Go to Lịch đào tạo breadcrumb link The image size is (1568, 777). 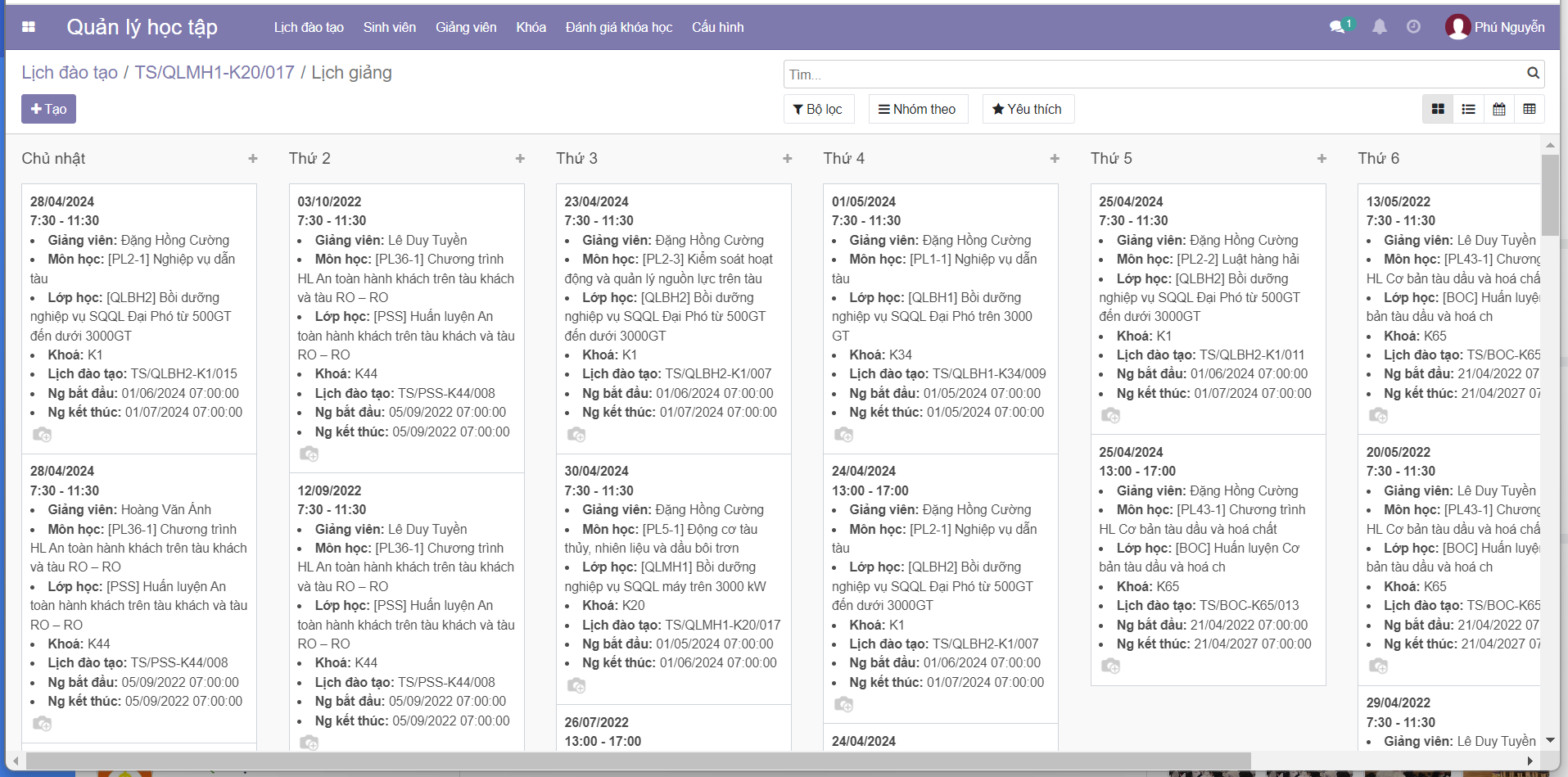point(70,73)
